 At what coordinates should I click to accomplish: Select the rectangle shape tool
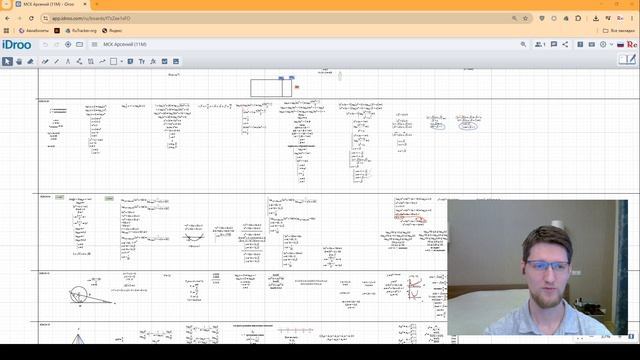(x=113, y=61)
